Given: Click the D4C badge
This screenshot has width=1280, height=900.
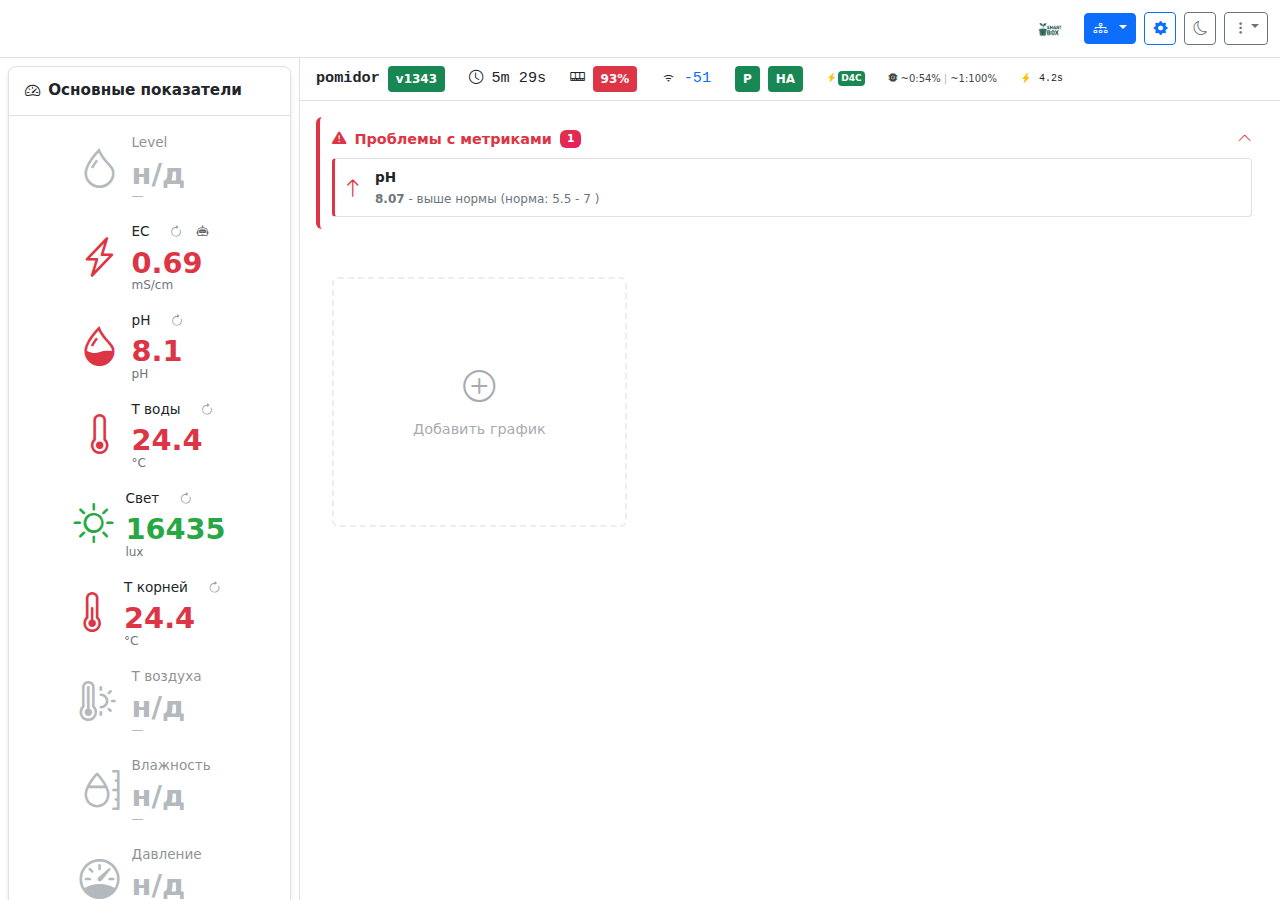Looking at the screenshot, I should 851,78.
